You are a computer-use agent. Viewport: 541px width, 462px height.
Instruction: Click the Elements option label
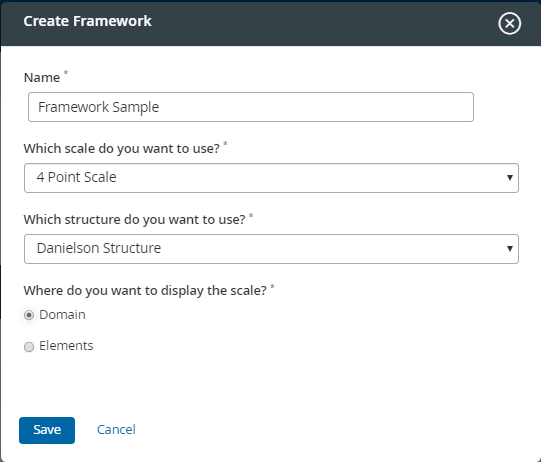(x=66, y=346)
